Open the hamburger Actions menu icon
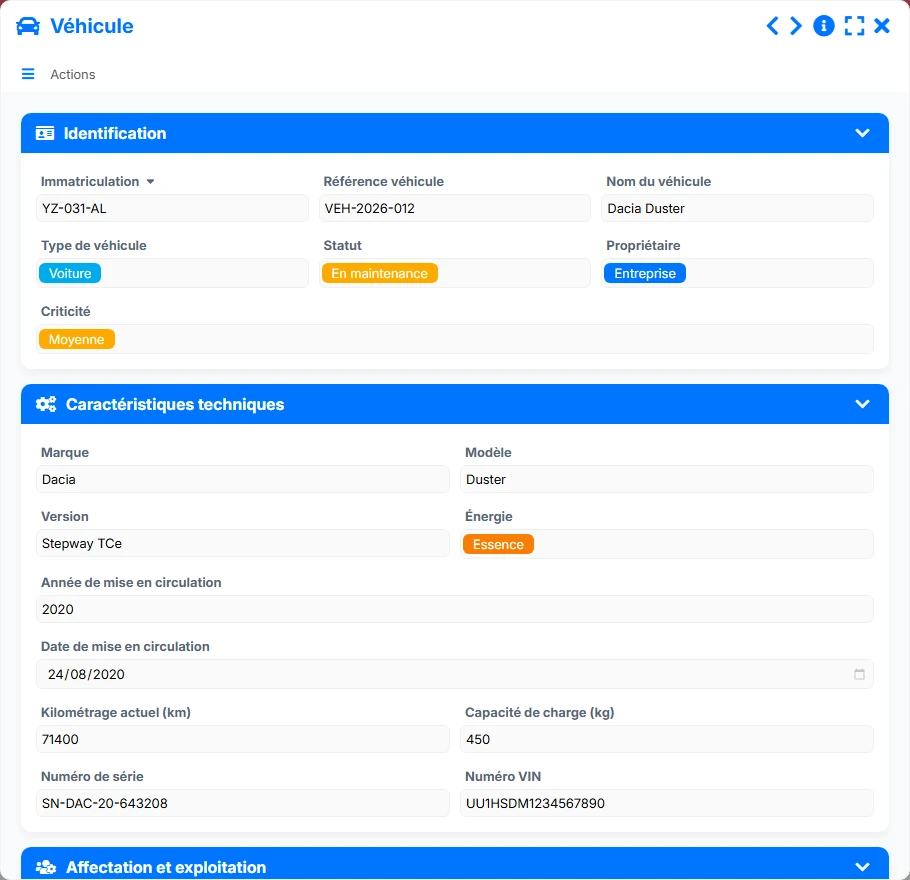The width and height of the screenshot is (910, 880). click(28, 74)
